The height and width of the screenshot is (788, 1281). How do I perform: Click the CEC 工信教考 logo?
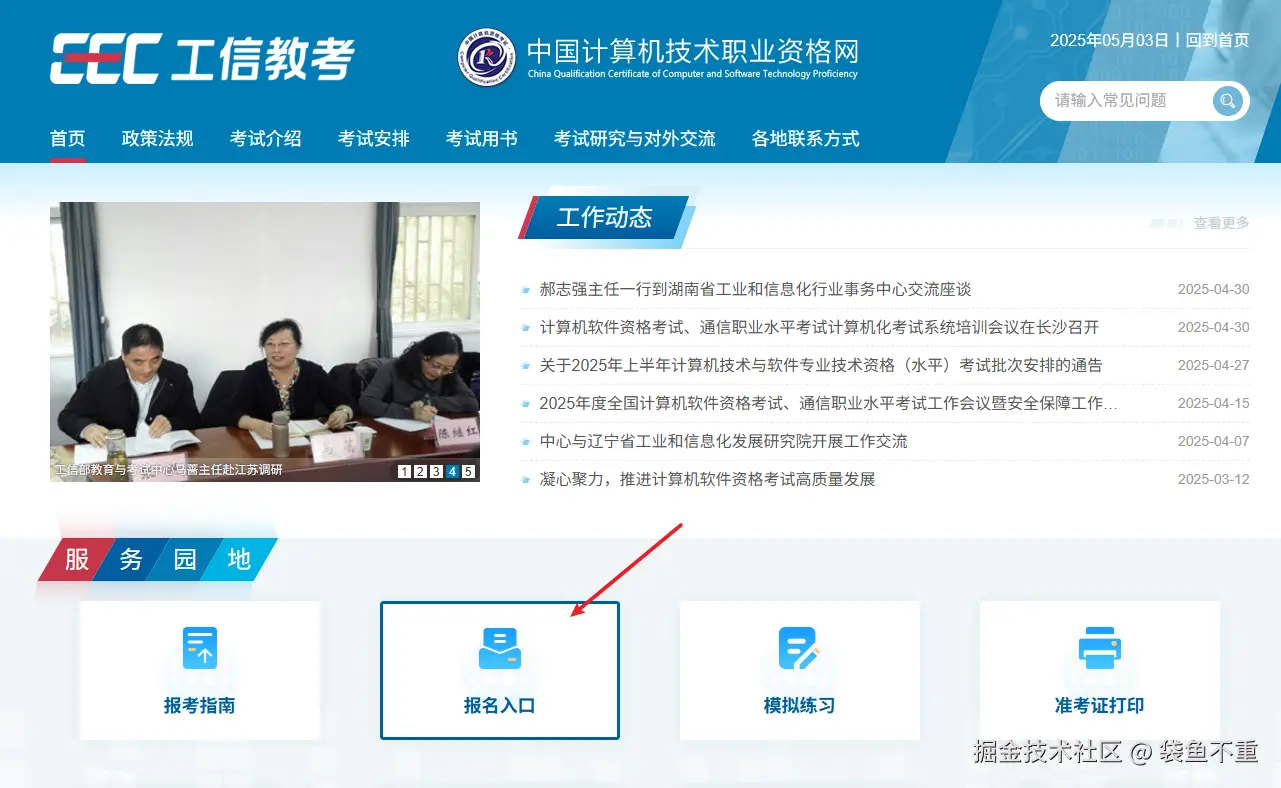click(x=202, y=58)
